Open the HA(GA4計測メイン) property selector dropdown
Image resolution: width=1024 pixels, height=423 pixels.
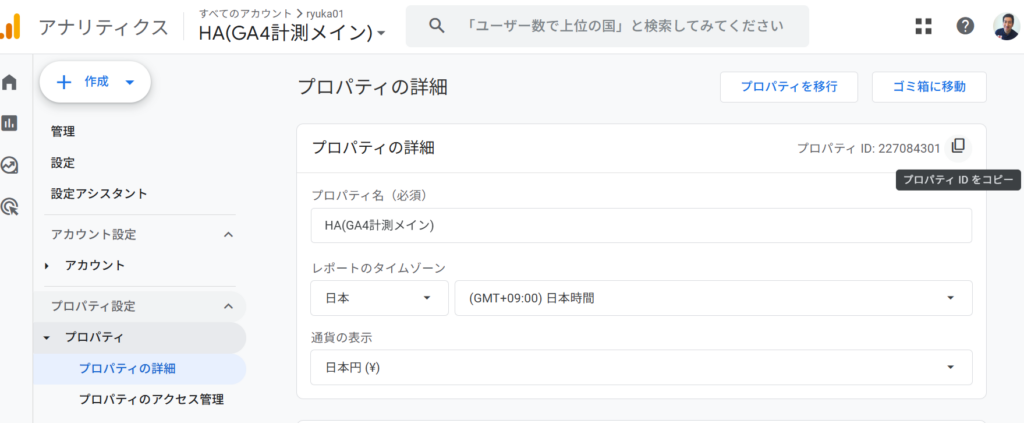tap(292, 32)
